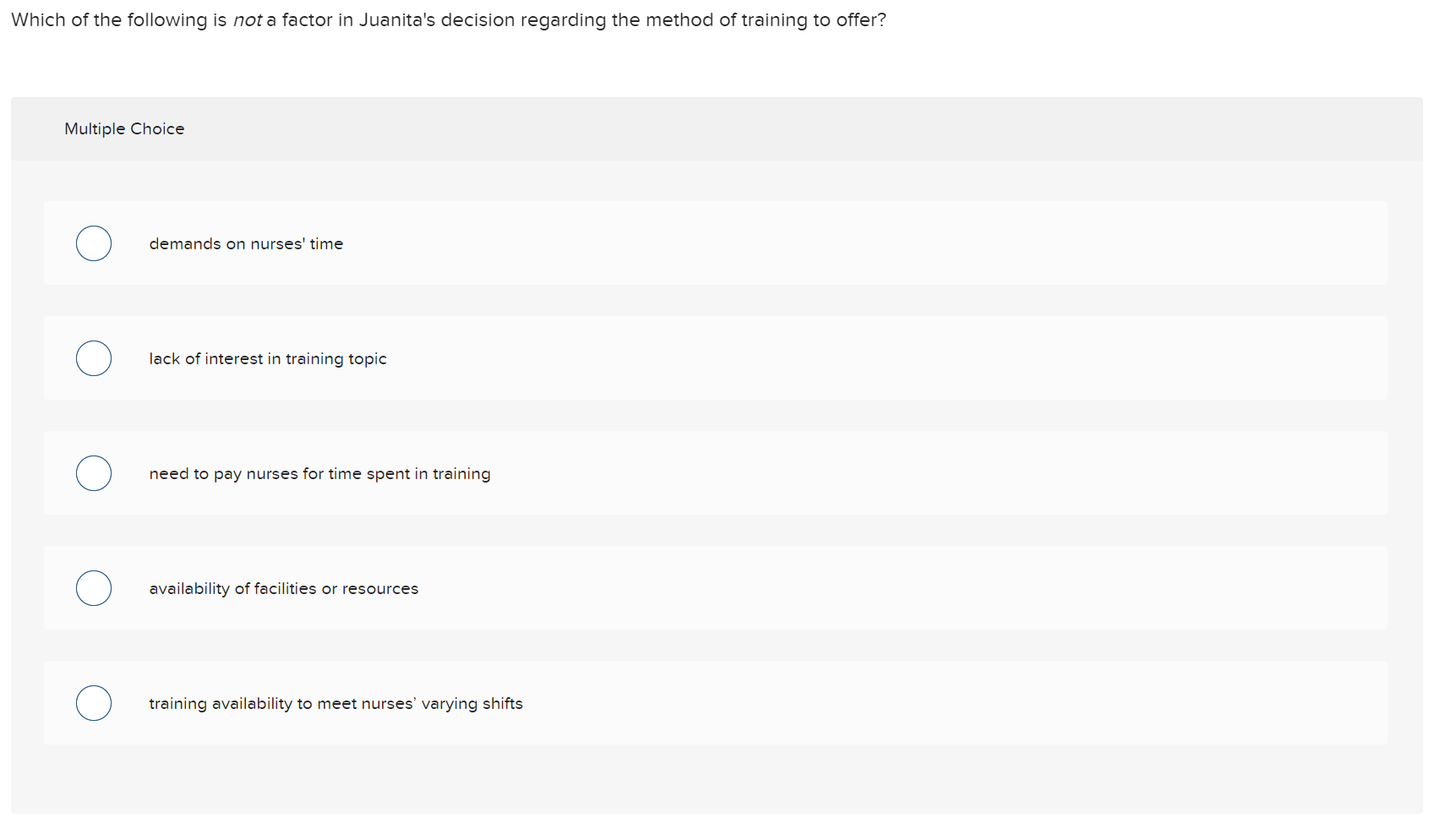Choose the answer 'need to pay nurses for time spent in training'
Screen dimensions: 1446x840
click(319, 472)
